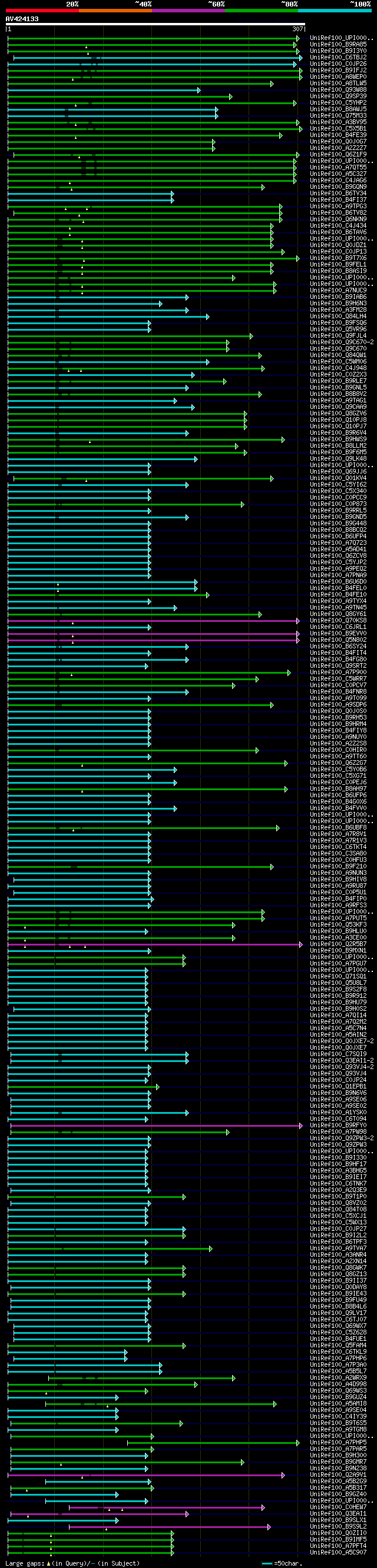This screenshot has width=377, height=1568.
Task: Select subject UniRef100_A9TPG3
Action: [338, 207]
